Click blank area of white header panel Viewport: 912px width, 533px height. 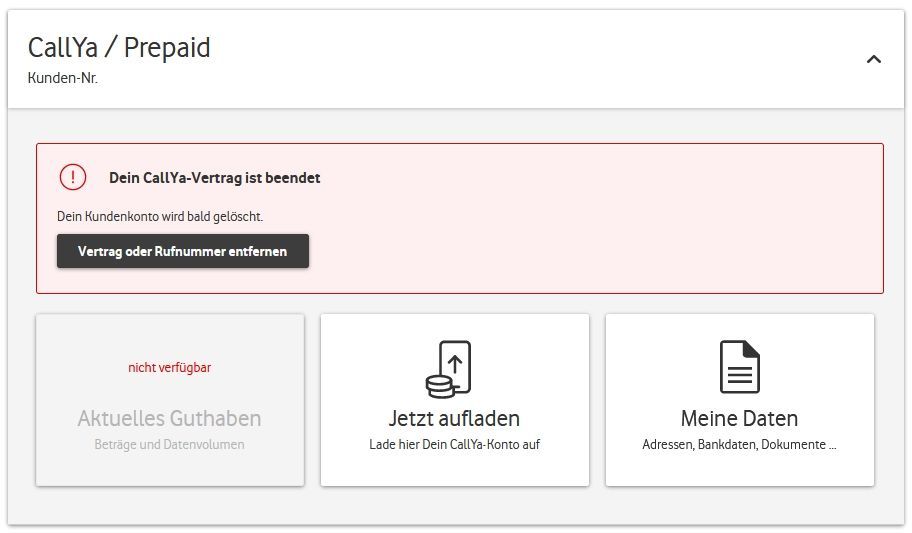(x=523, y=58)
